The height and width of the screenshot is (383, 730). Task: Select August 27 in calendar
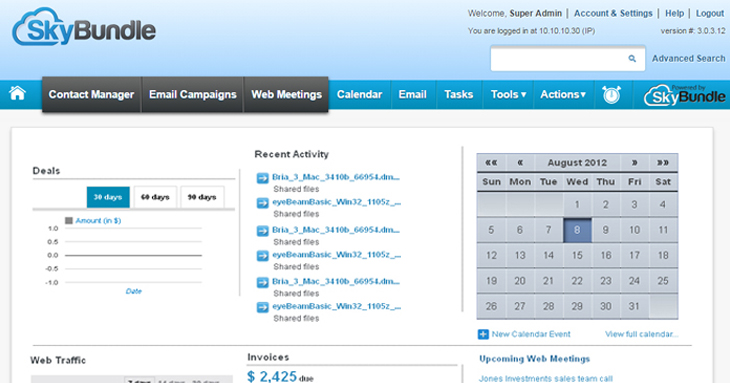(x=520, y=306)
